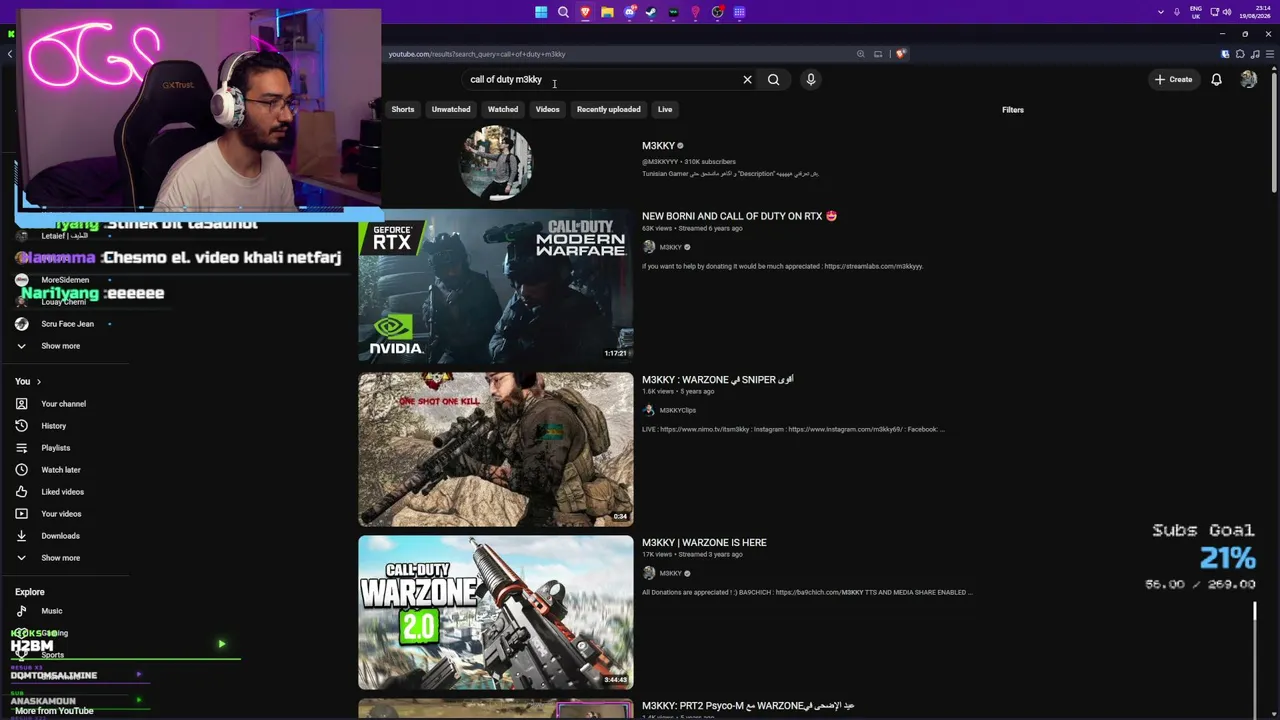The image size is (1280, 720).
Task: Click the '17K views • Streamed 3 years ago' text
Action: 692,555
